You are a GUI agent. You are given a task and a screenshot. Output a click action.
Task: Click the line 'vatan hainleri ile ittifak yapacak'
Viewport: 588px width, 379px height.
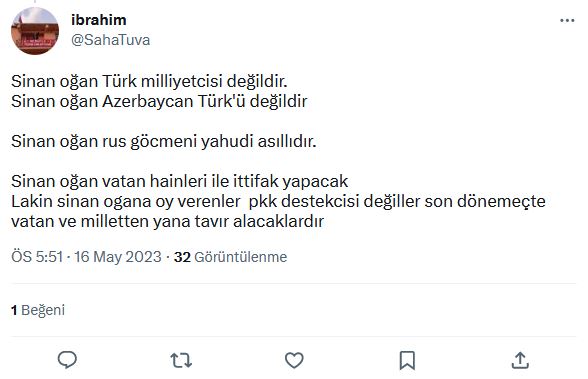(x=180, y=181)
